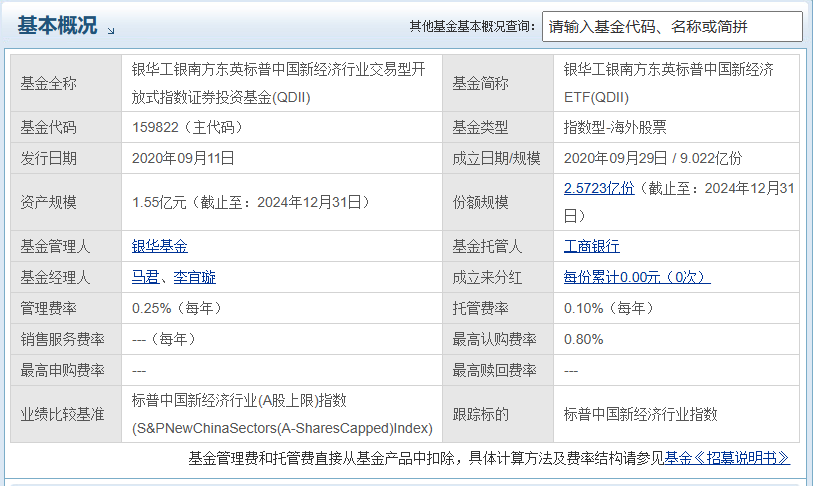Select fund type value 指数型-海外股票
The image size is (817, 486).
click(x=615, y=127)
